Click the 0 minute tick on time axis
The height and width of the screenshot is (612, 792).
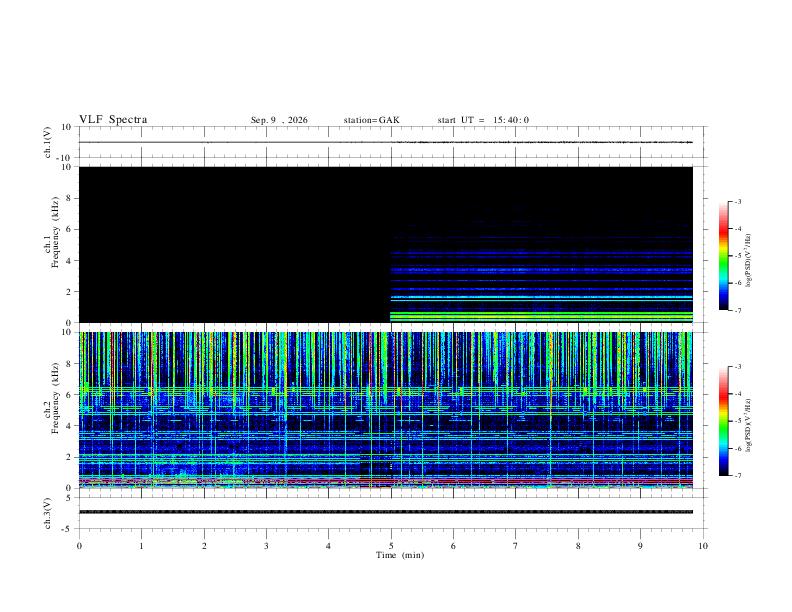(79, 546)
